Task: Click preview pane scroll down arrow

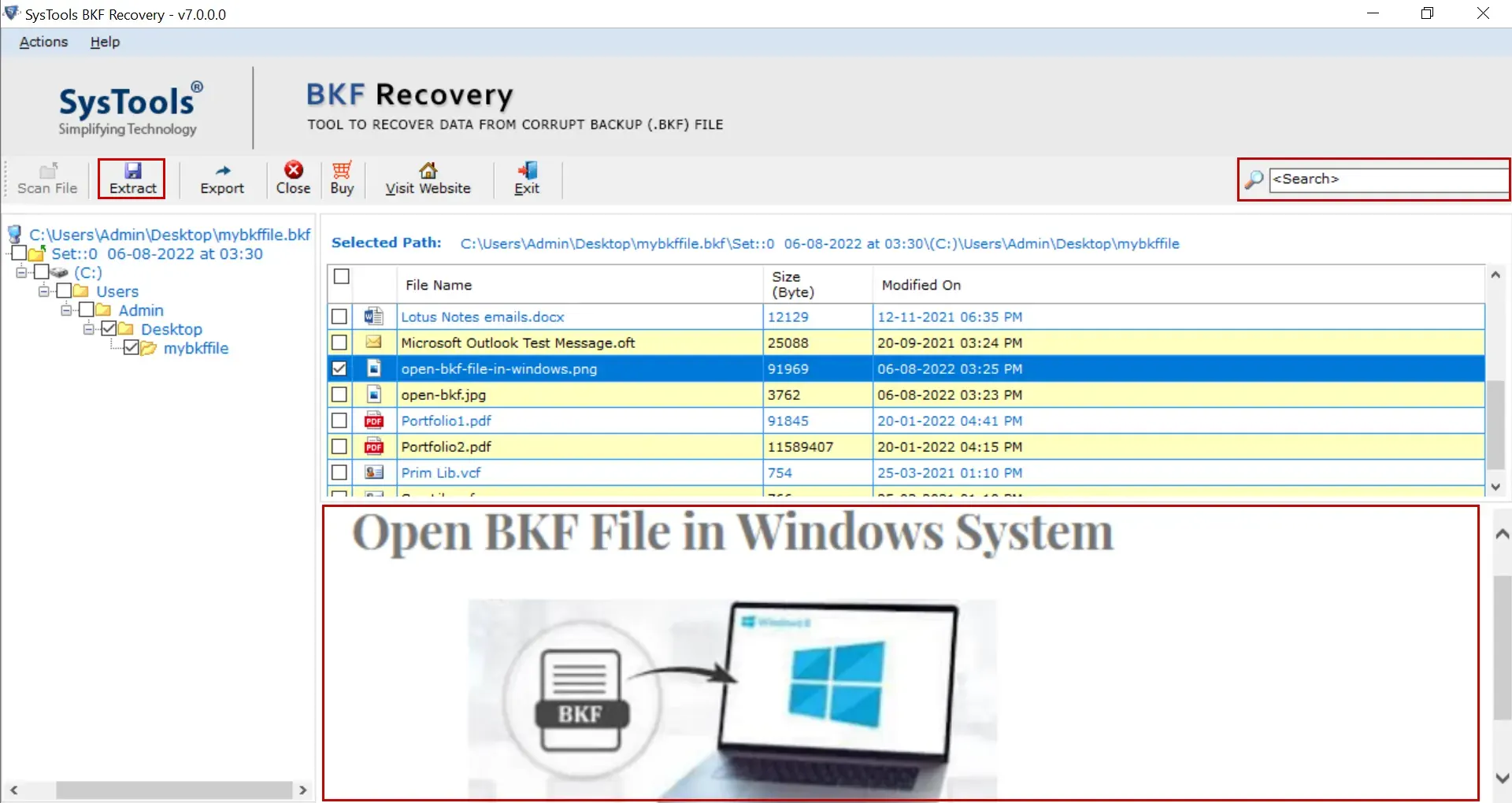Action: point(1502,777)
